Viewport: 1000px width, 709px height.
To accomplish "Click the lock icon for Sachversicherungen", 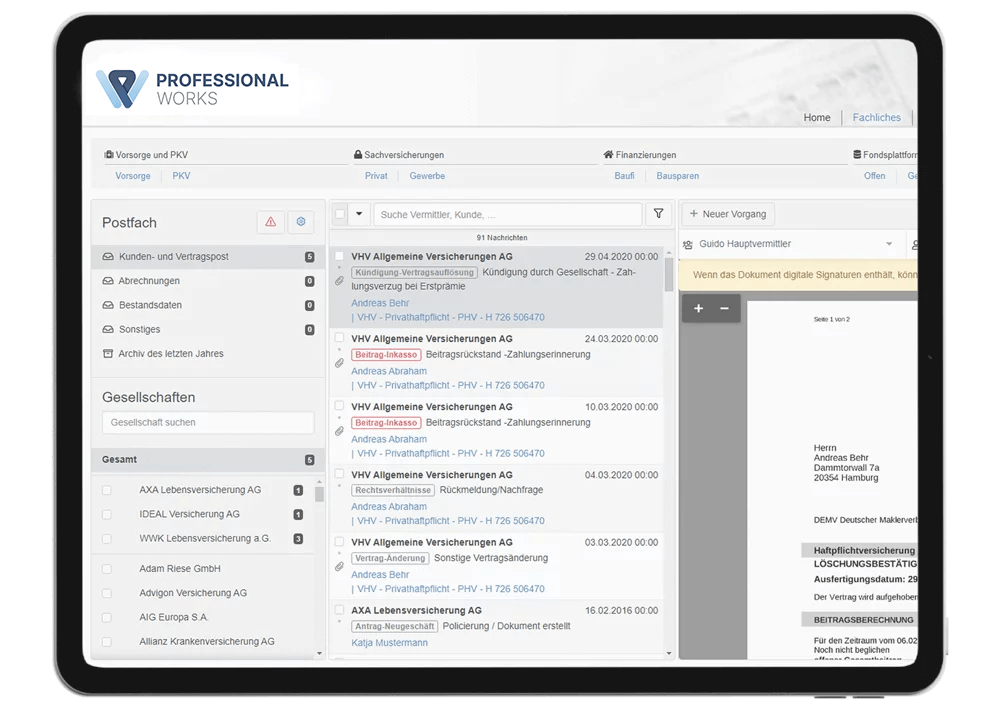I will [x=358, y=154].
